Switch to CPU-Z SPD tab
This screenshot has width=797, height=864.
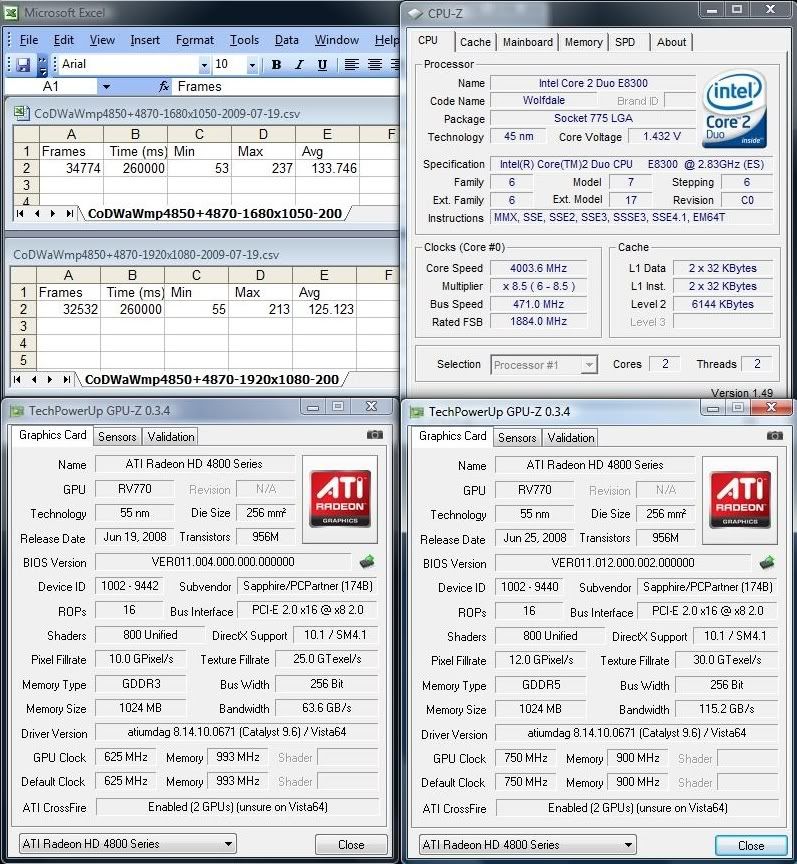(x=624, y=42)
